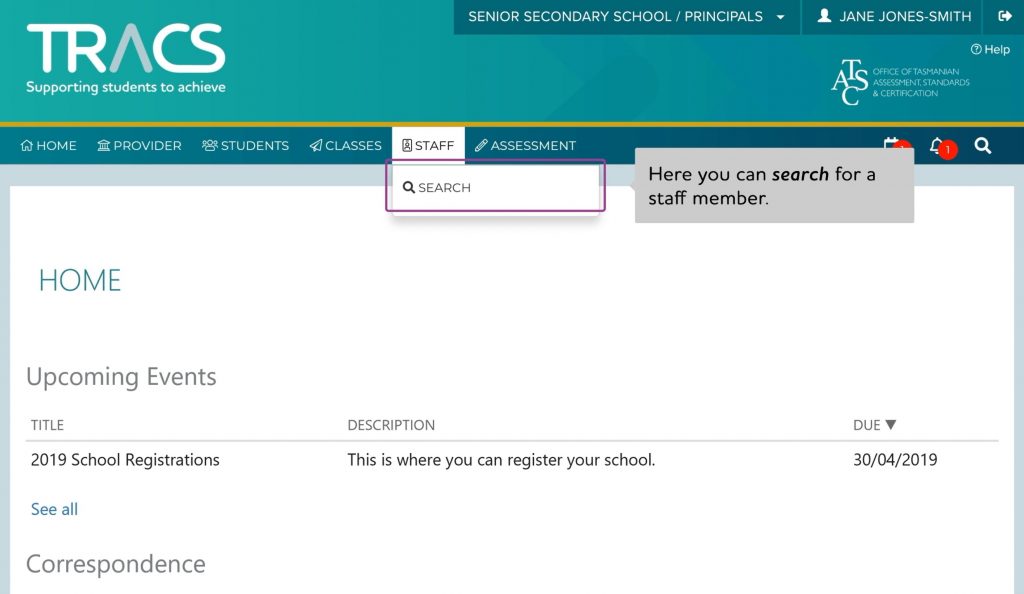The image size is (1024, 594).
Task: Expand the Senior Secondary School / Principals dropdown
Action: click(x=626, y=16)
